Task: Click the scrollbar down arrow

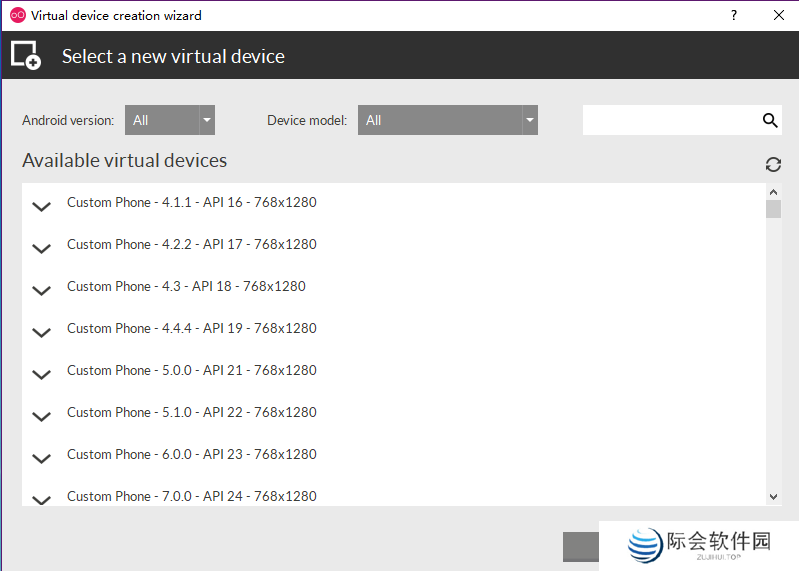Action: tap(773, 497)
